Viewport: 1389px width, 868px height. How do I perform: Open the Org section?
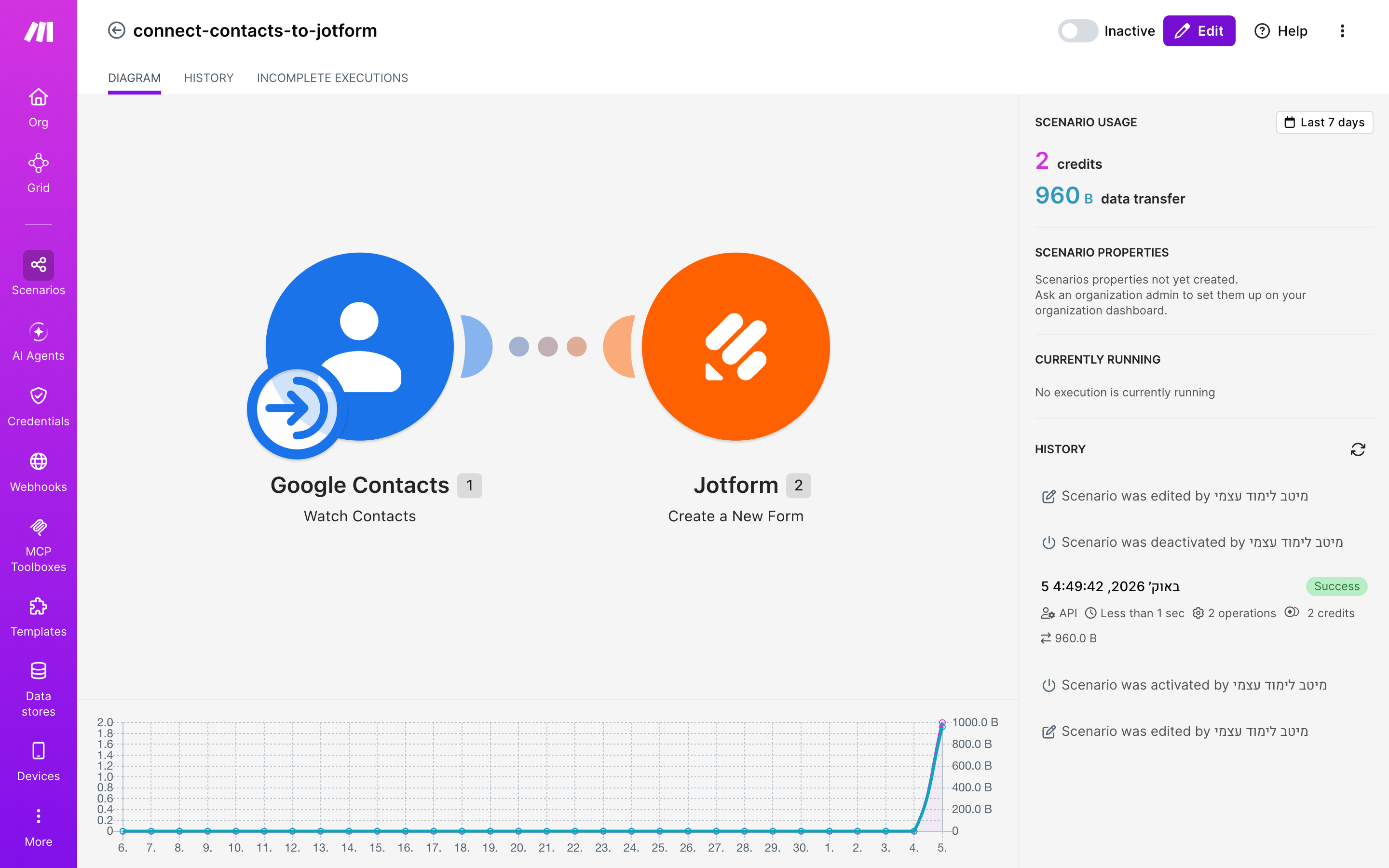point(39,108)
